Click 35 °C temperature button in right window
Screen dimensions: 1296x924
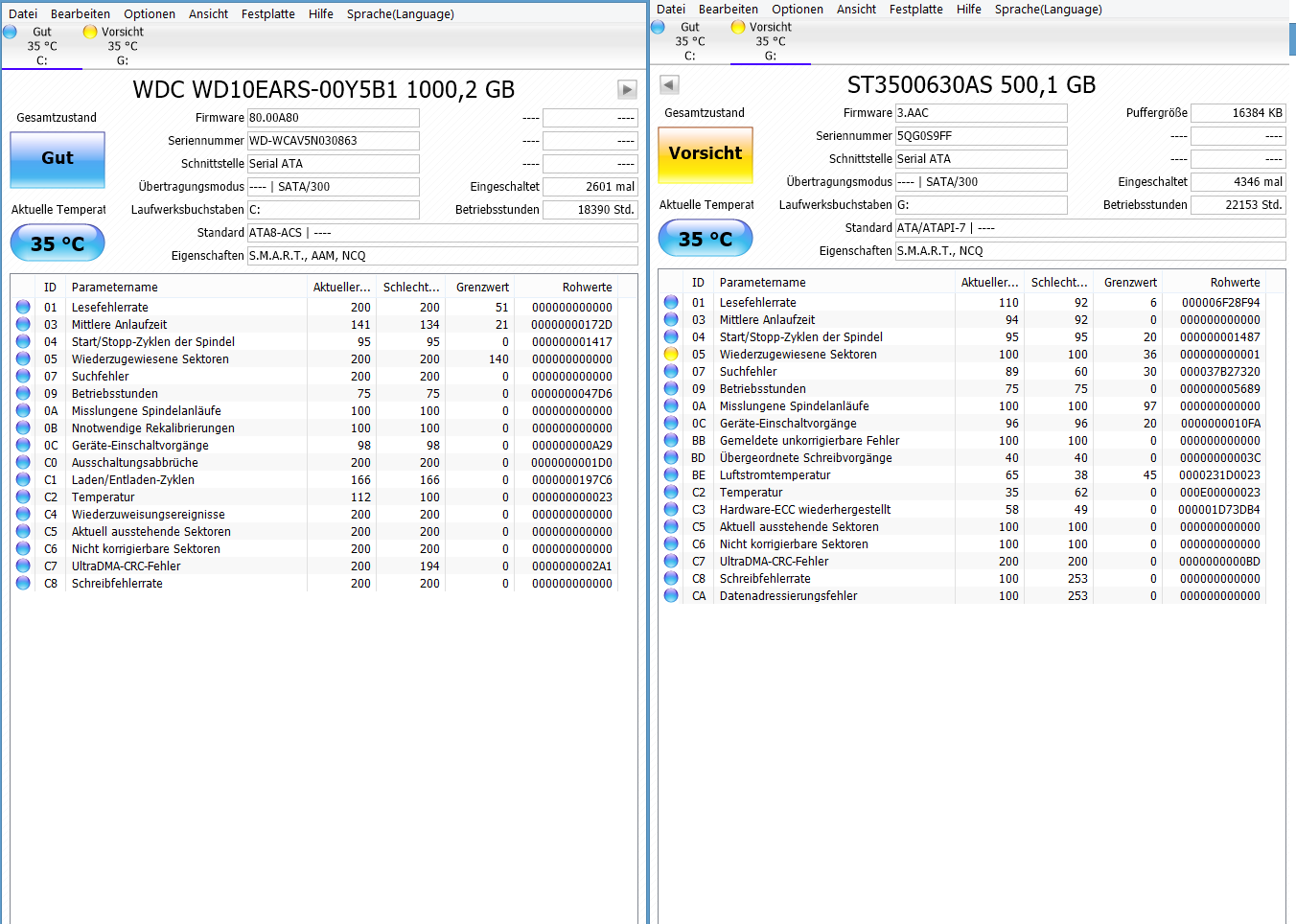click(706, 239)
